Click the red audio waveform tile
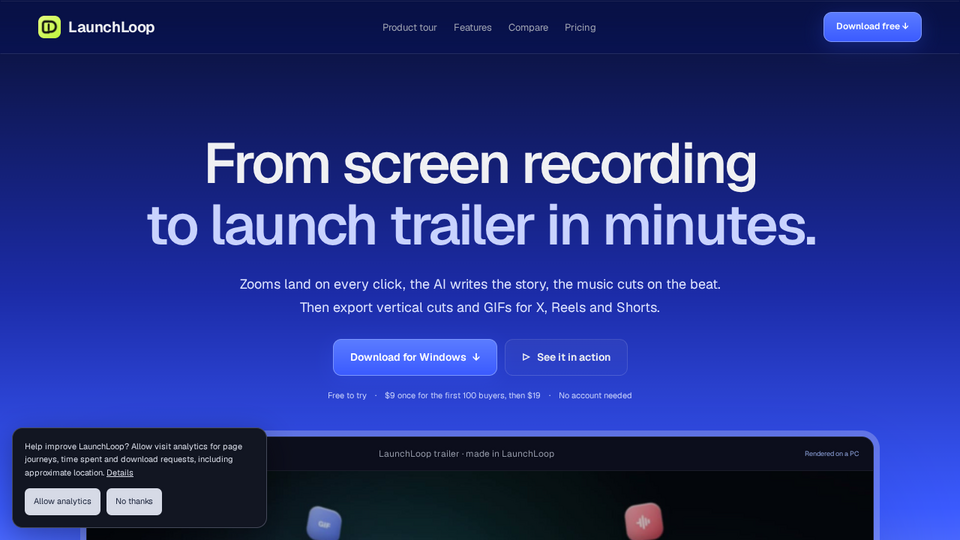The height and width of the screenshot is (540, 960). (643, 522)
